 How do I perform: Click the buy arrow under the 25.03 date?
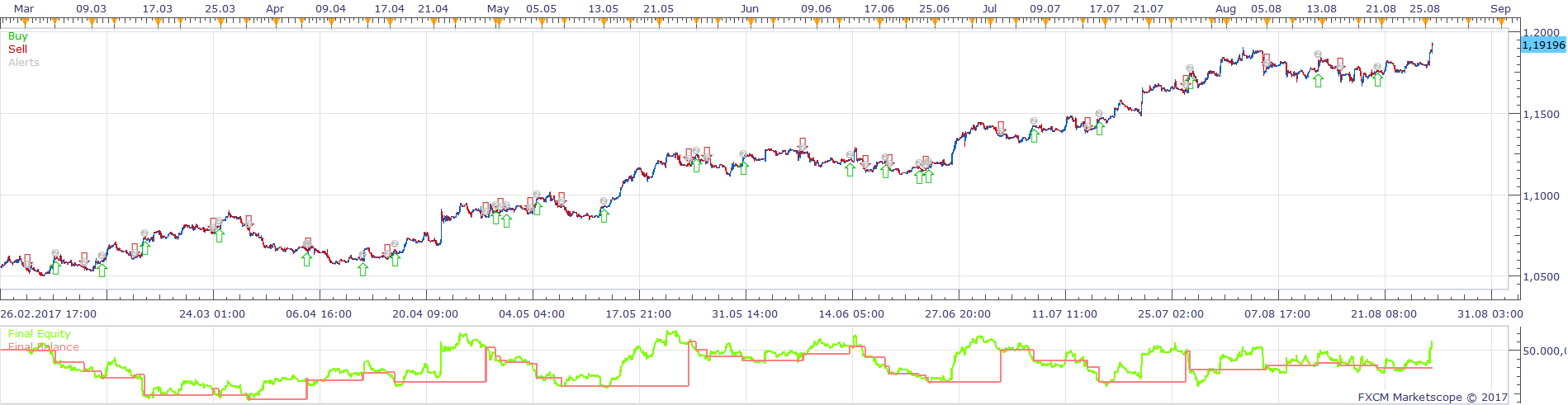pos(220,236)
